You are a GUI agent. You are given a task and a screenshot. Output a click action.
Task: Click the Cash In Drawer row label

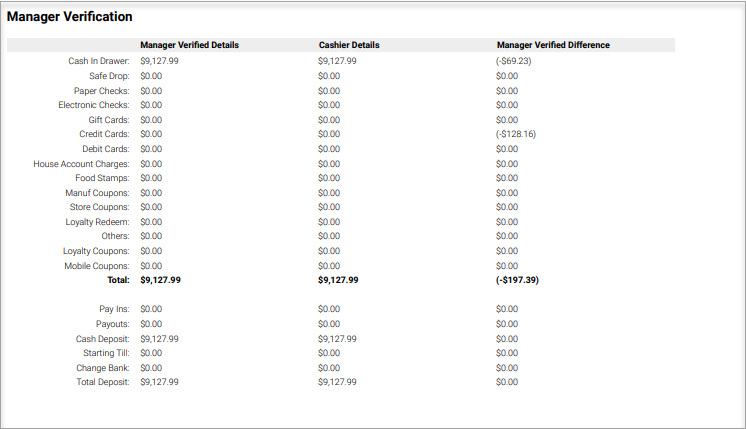[99, 61]
